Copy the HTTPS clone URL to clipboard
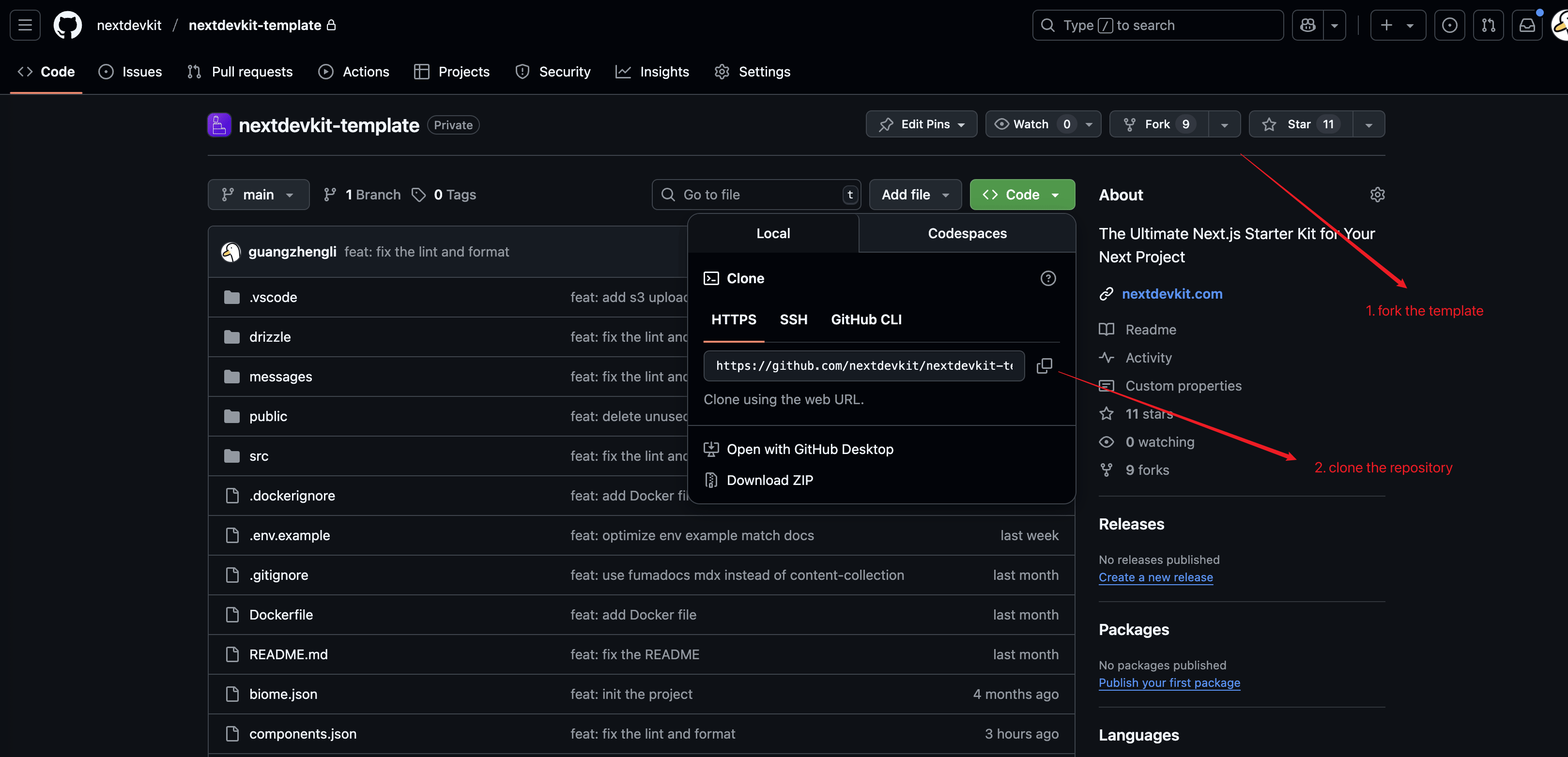 (1044, 366)
